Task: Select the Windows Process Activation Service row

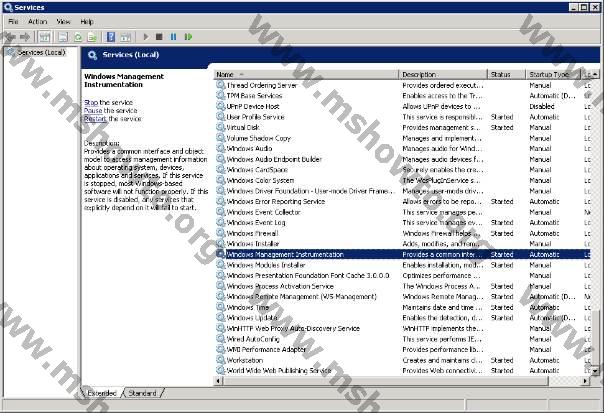Action: click(402, 286)
